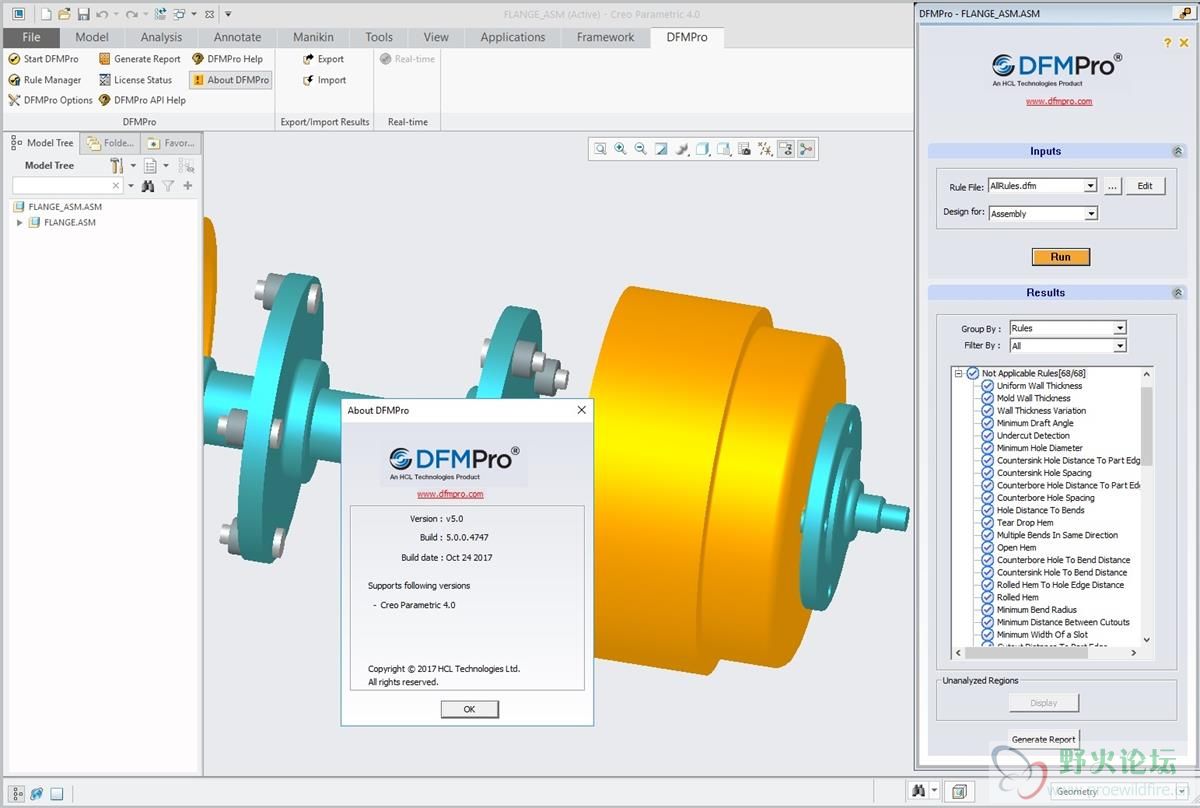Collapse the Inputs section
1200x808 pixels.
tap(1177, 152)
